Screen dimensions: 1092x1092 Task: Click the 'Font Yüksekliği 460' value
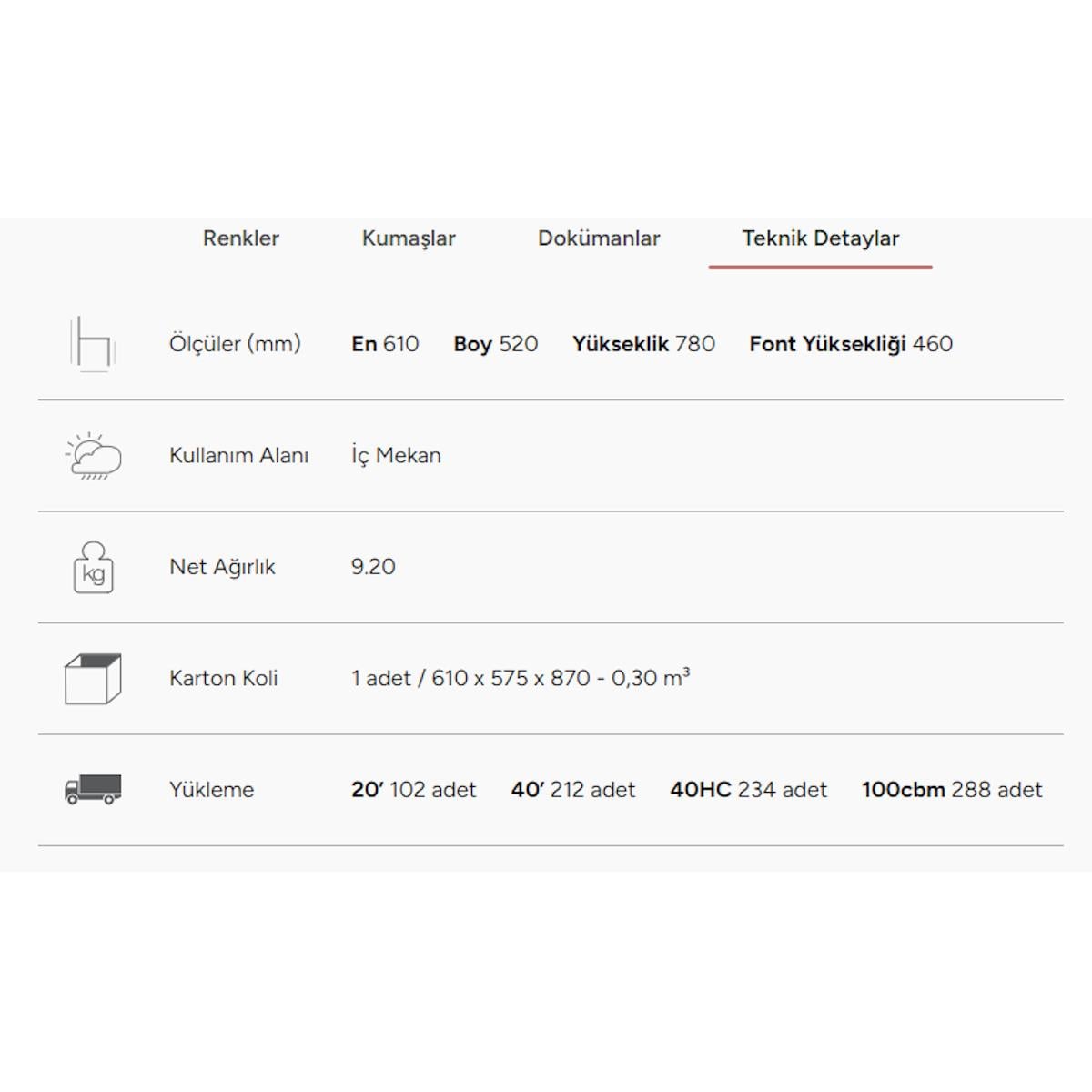point(851,344)
